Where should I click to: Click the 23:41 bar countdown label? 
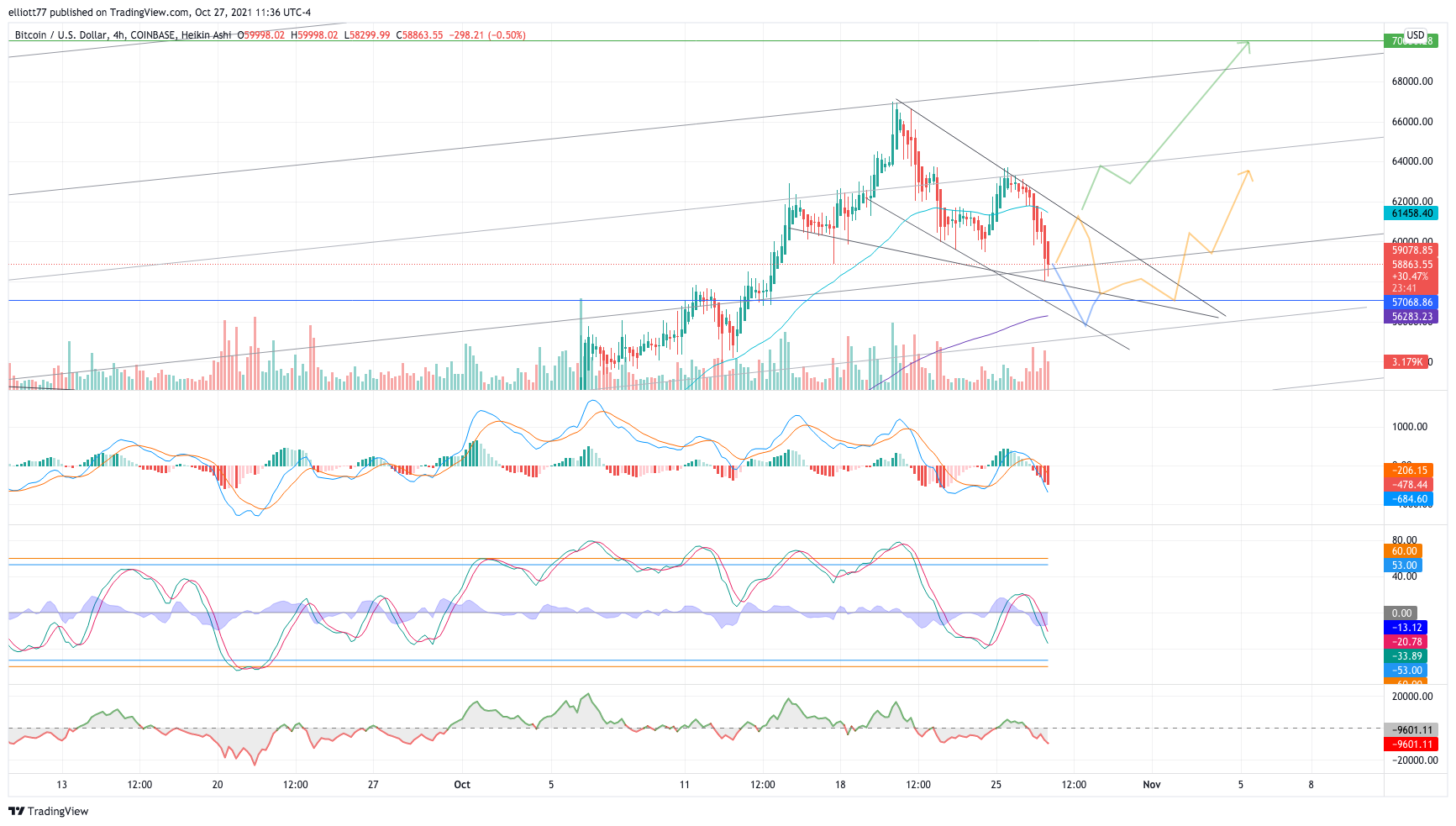pos(1404,288)
